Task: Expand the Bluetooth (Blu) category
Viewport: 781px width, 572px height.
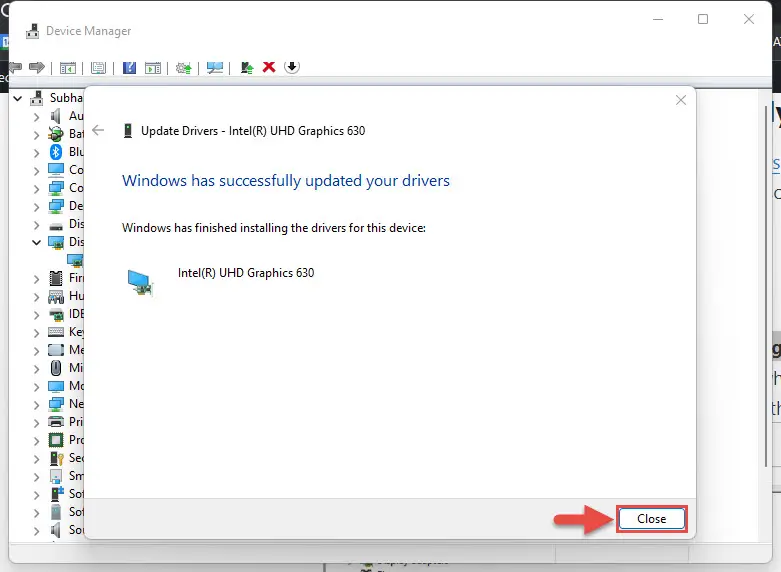Action: click(36, 152)
